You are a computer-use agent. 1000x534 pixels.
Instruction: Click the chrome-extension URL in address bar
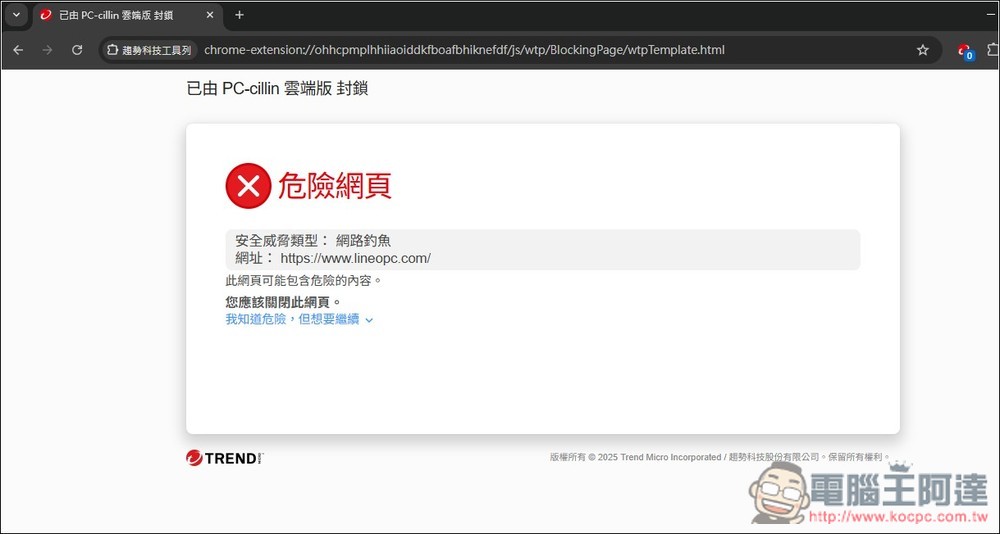464,50
